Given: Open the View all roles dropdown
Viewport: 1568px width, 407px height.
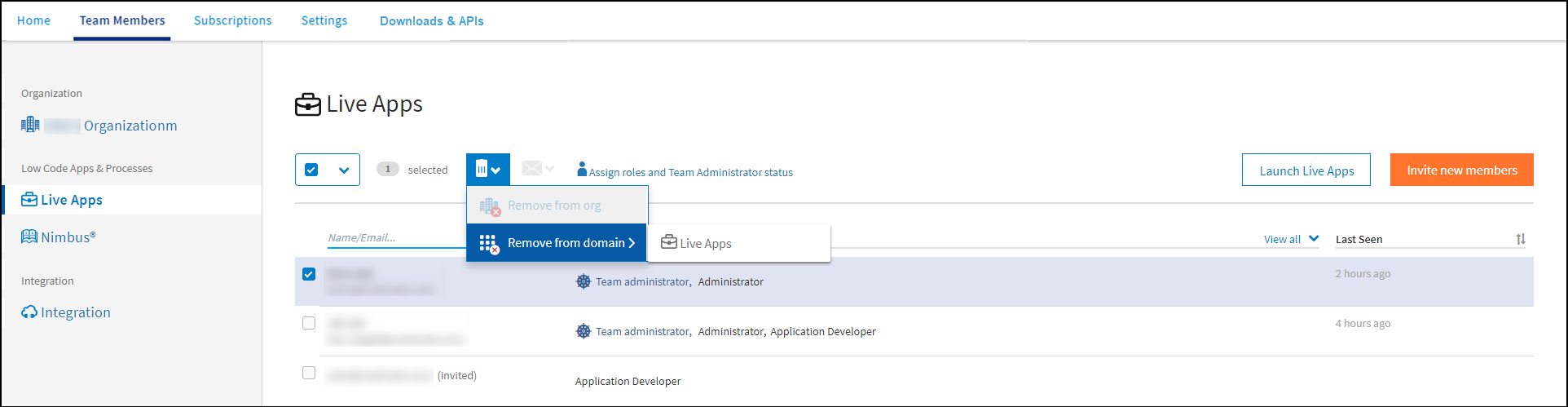Looking at the screenshot, I should coord(1291,239).
